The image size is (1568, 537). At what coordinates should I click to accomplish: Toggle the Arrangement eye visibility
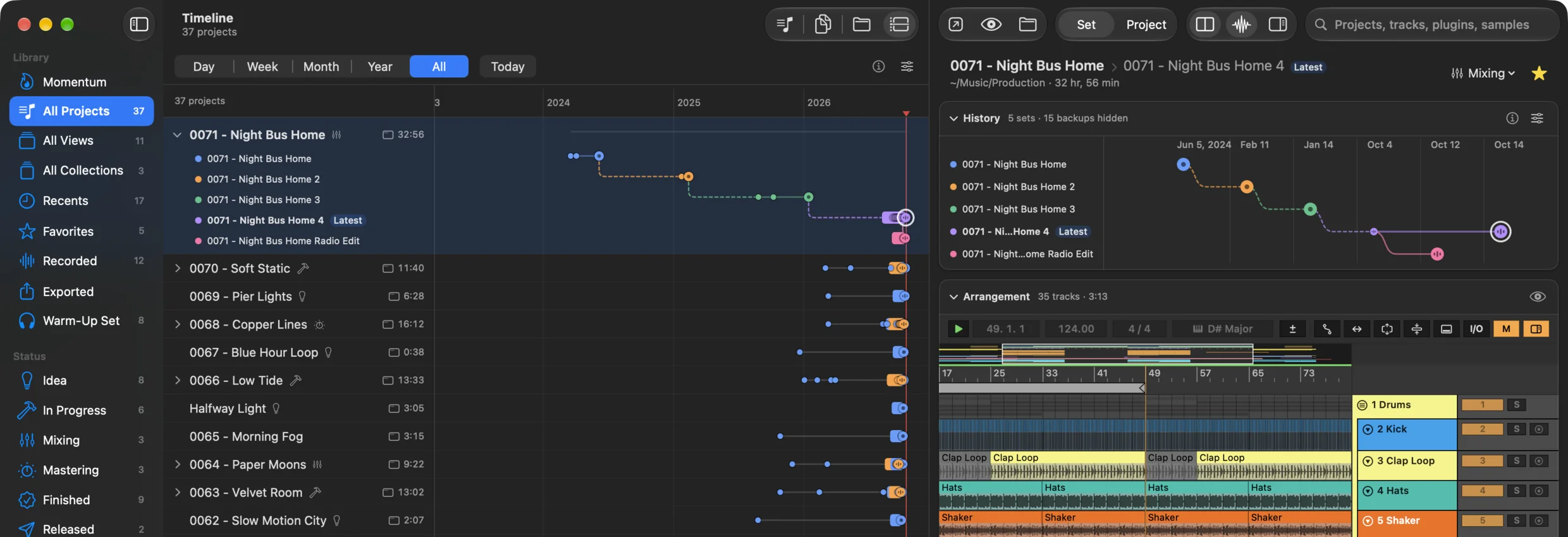pyautogui.click(x=1537, y=297)
